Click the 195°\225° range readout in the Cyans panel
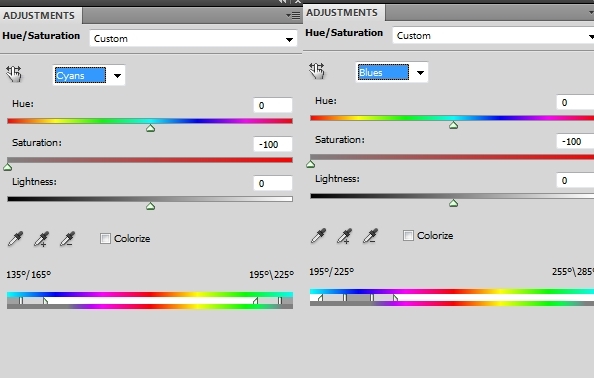The height and width of the screenshot is (378, 594). pos(271,274)
